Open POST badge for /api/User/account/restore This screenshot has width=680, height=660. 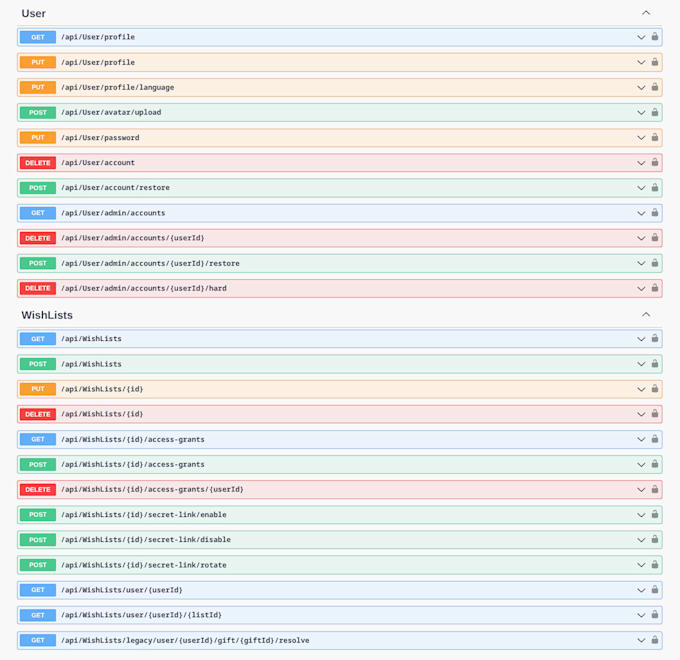coord(38,188)
